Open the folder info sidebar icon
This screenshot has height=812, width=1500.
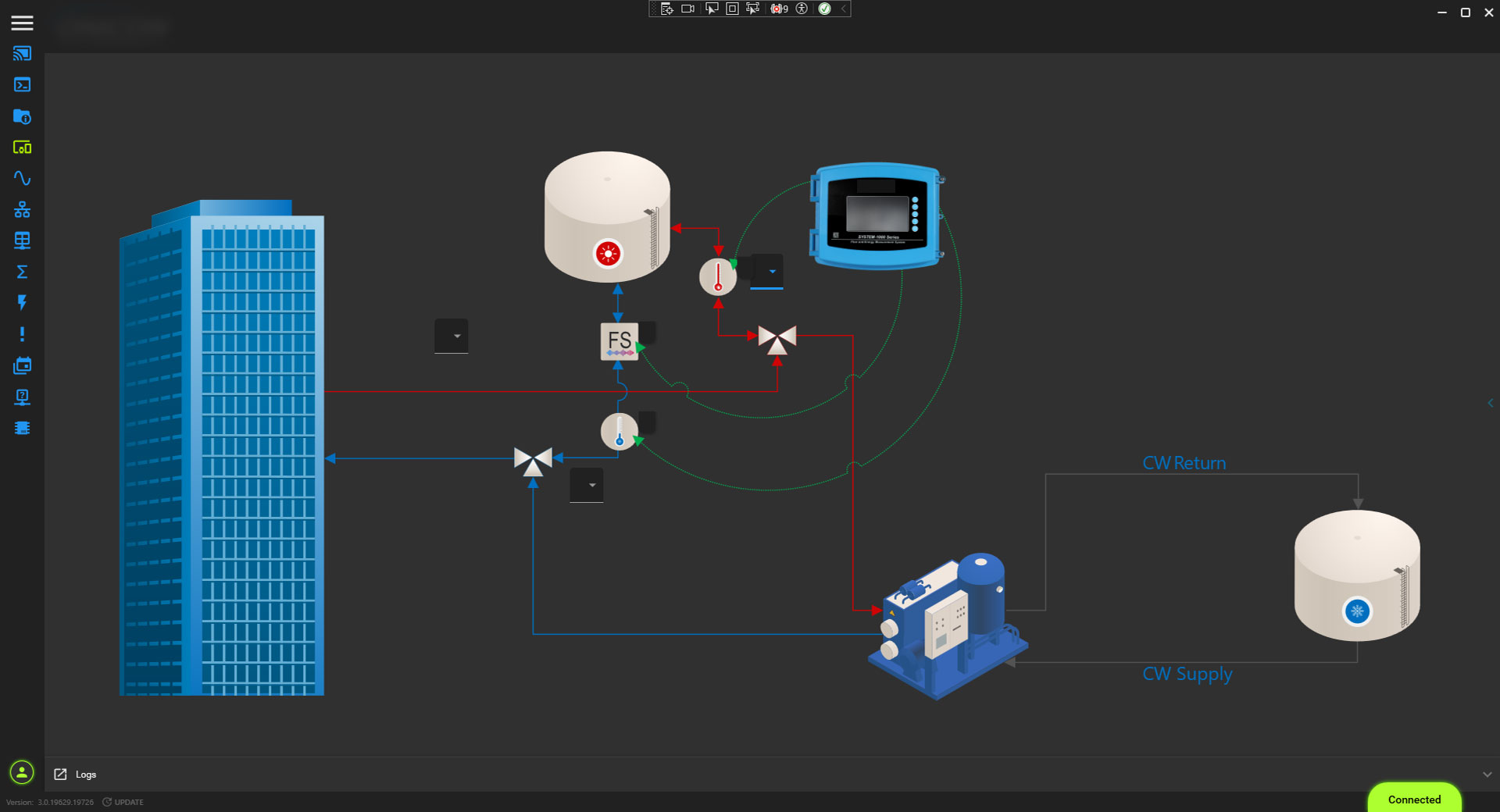[22, 116]
